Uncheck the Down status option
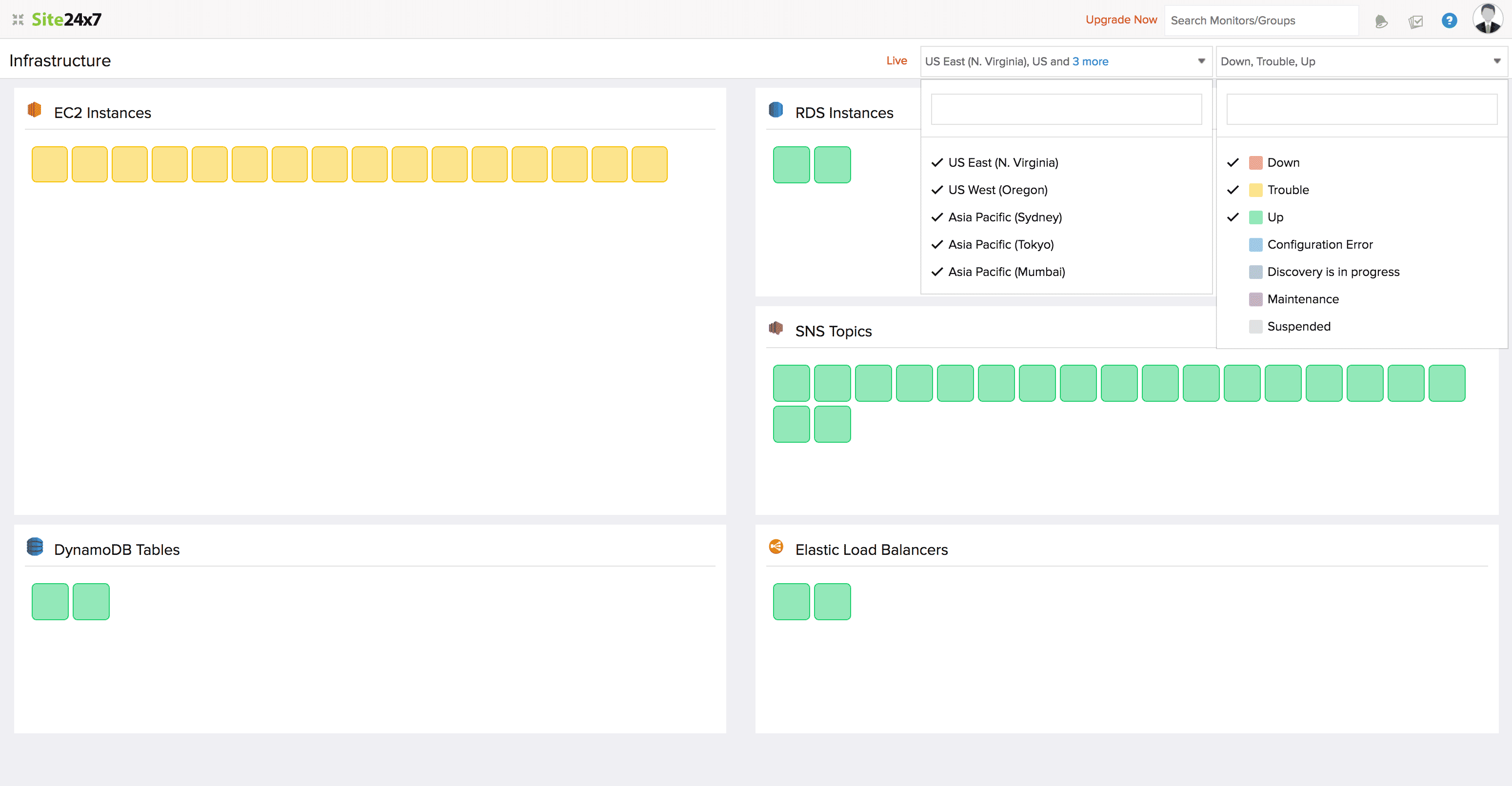The width and height of the screenshot is (1512, 786). coord(1361,162)
